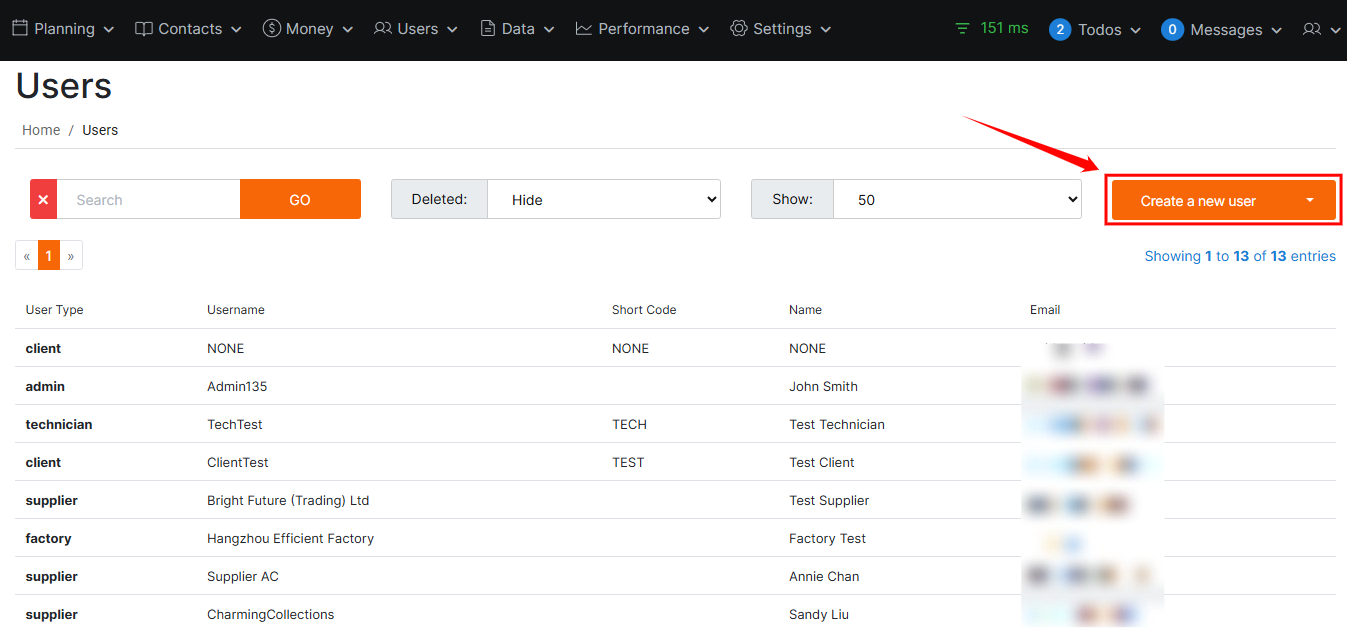Open the Deleted filter dropdown
The height and width of the screenshot is (630, 1347).
point(603,200)
